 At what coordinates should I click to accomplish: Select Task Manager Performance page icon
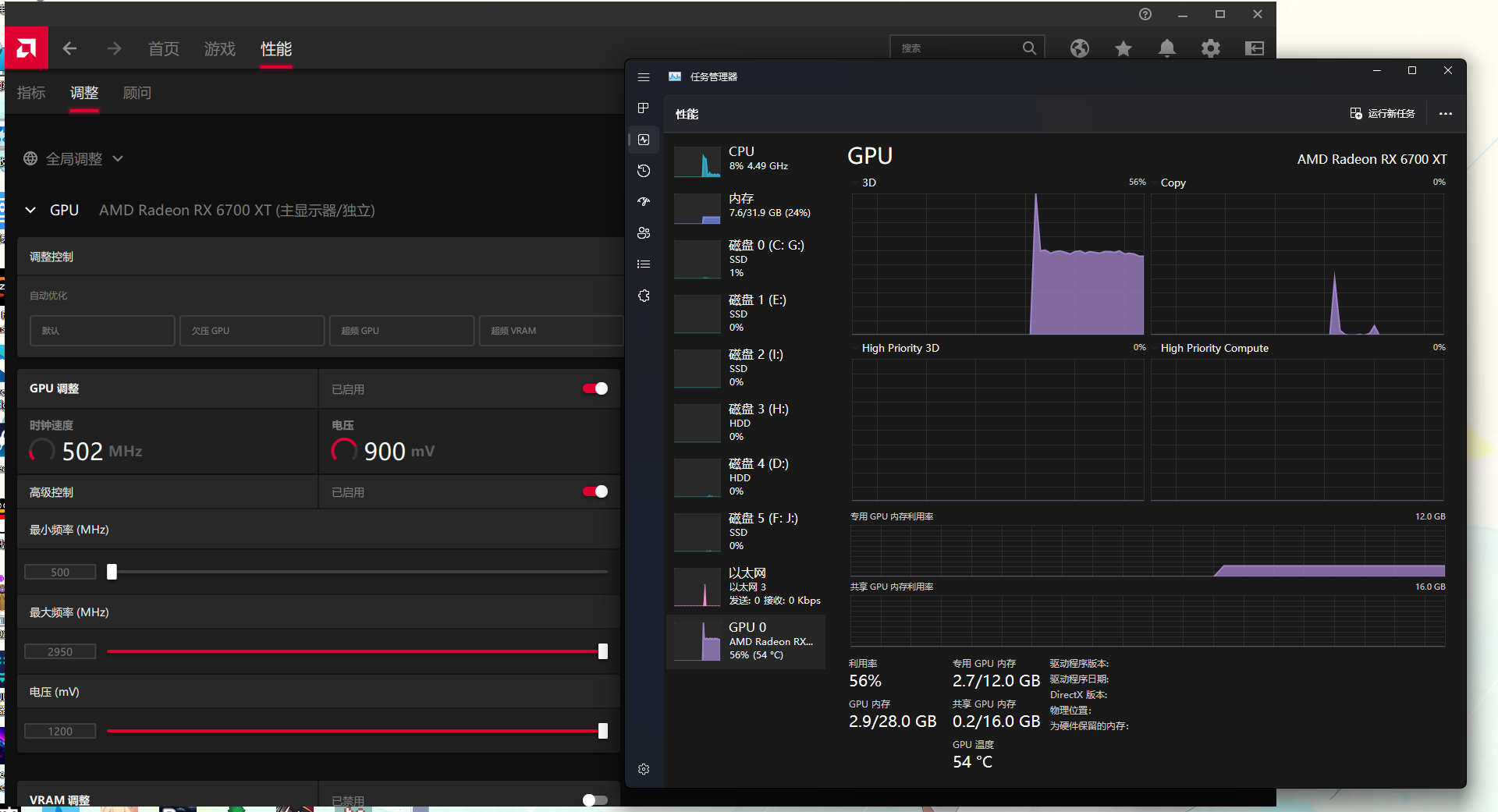coord(644,140)
